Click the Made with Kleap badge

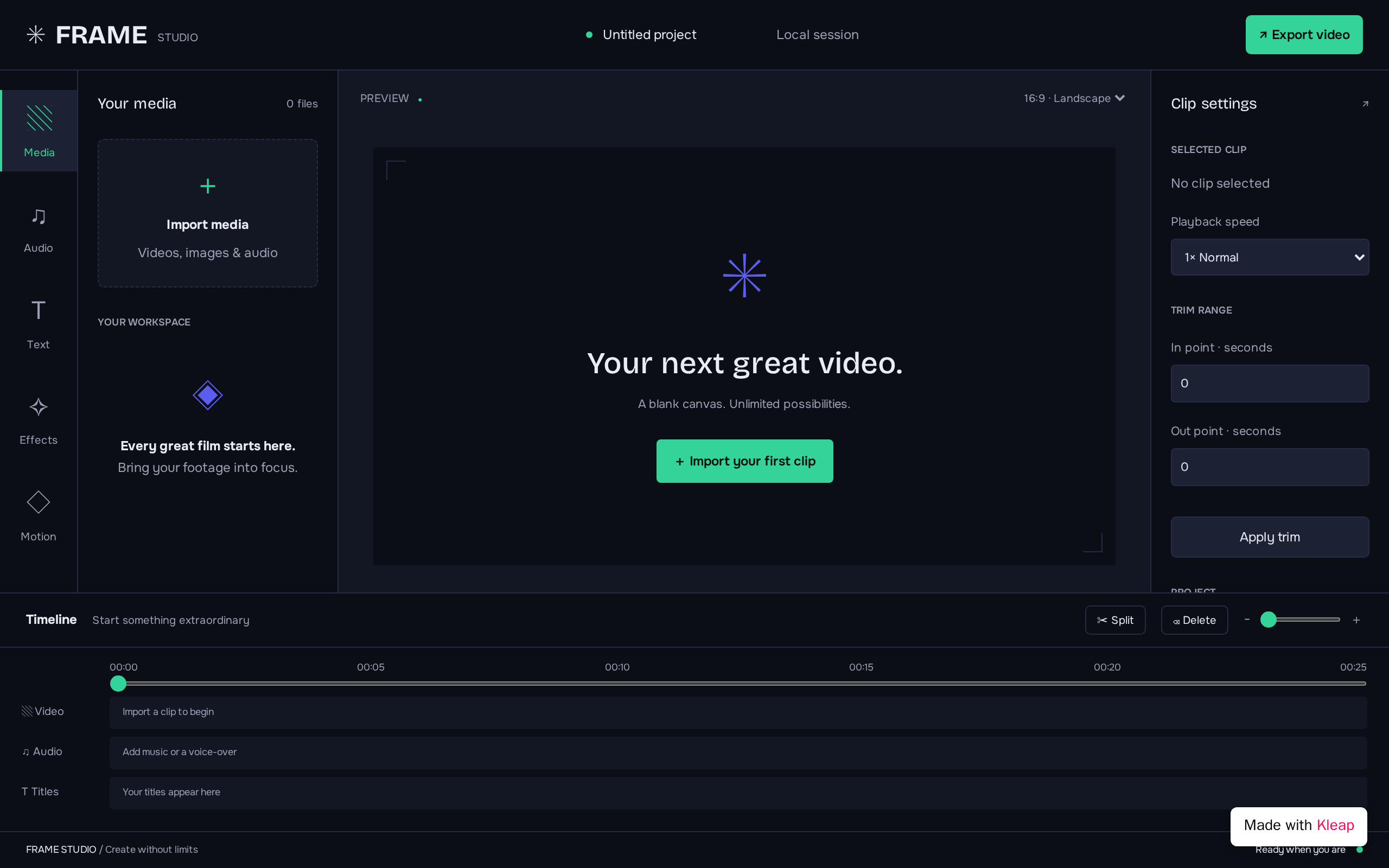coord(1298,826)
